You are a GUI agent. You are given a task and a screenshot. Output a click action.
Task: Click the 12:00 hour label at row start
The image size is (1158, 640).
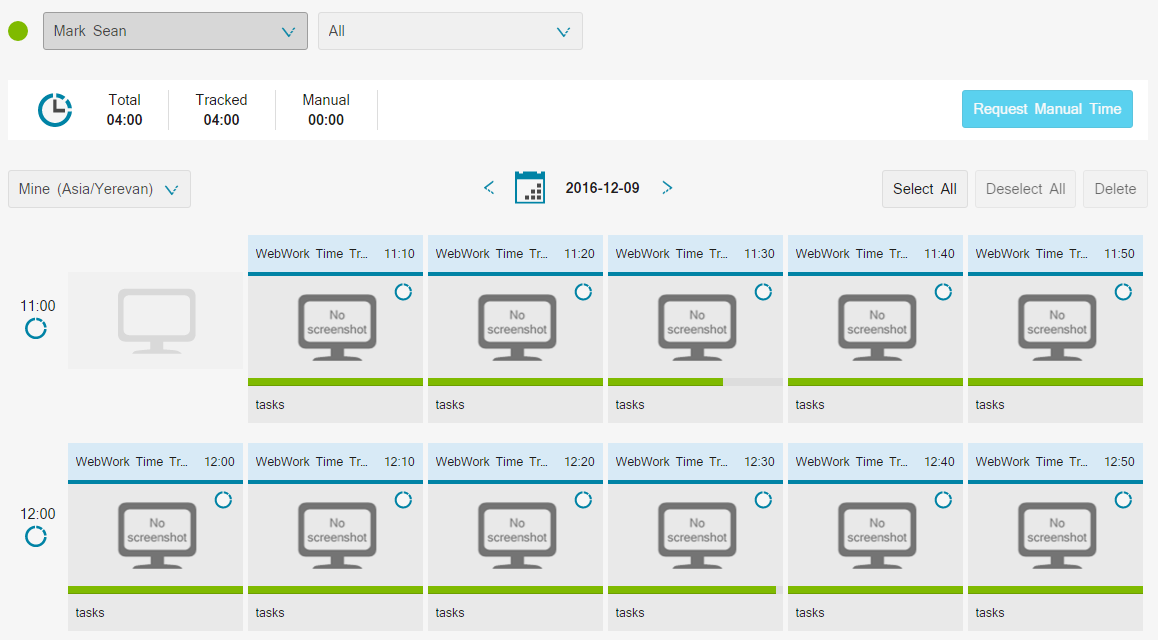[x=38, y=514]
